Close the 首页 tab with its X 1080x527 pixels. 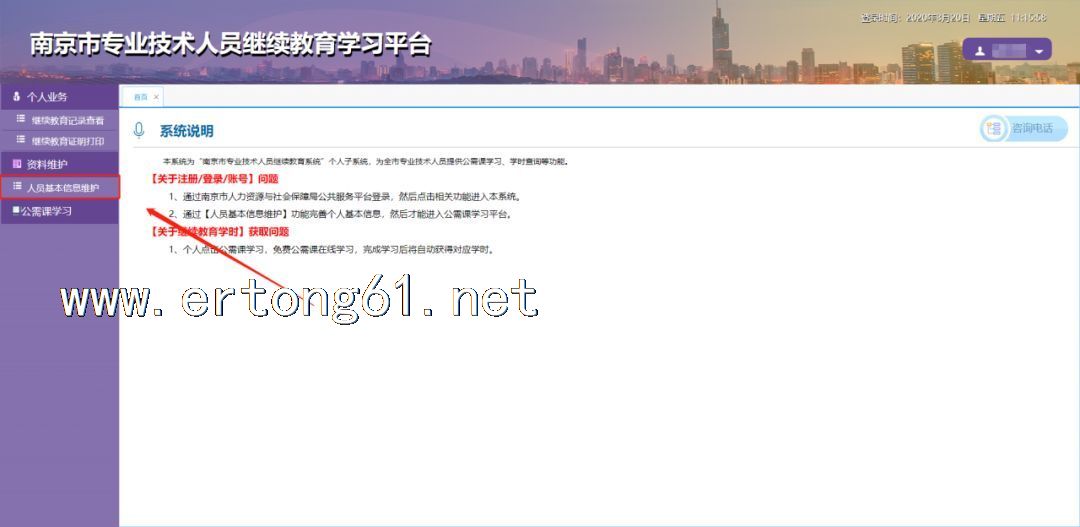155,97
